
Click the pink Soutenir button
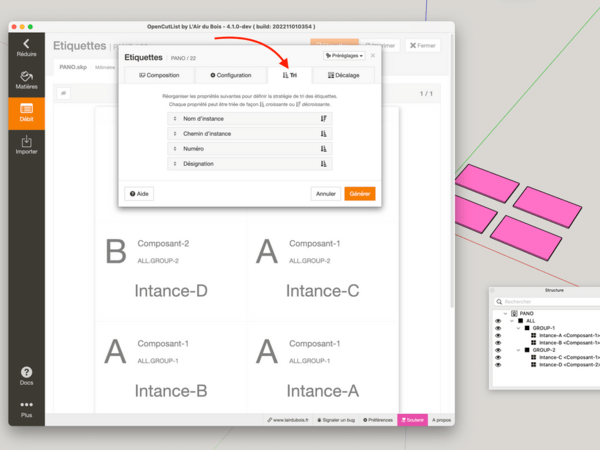411,420
